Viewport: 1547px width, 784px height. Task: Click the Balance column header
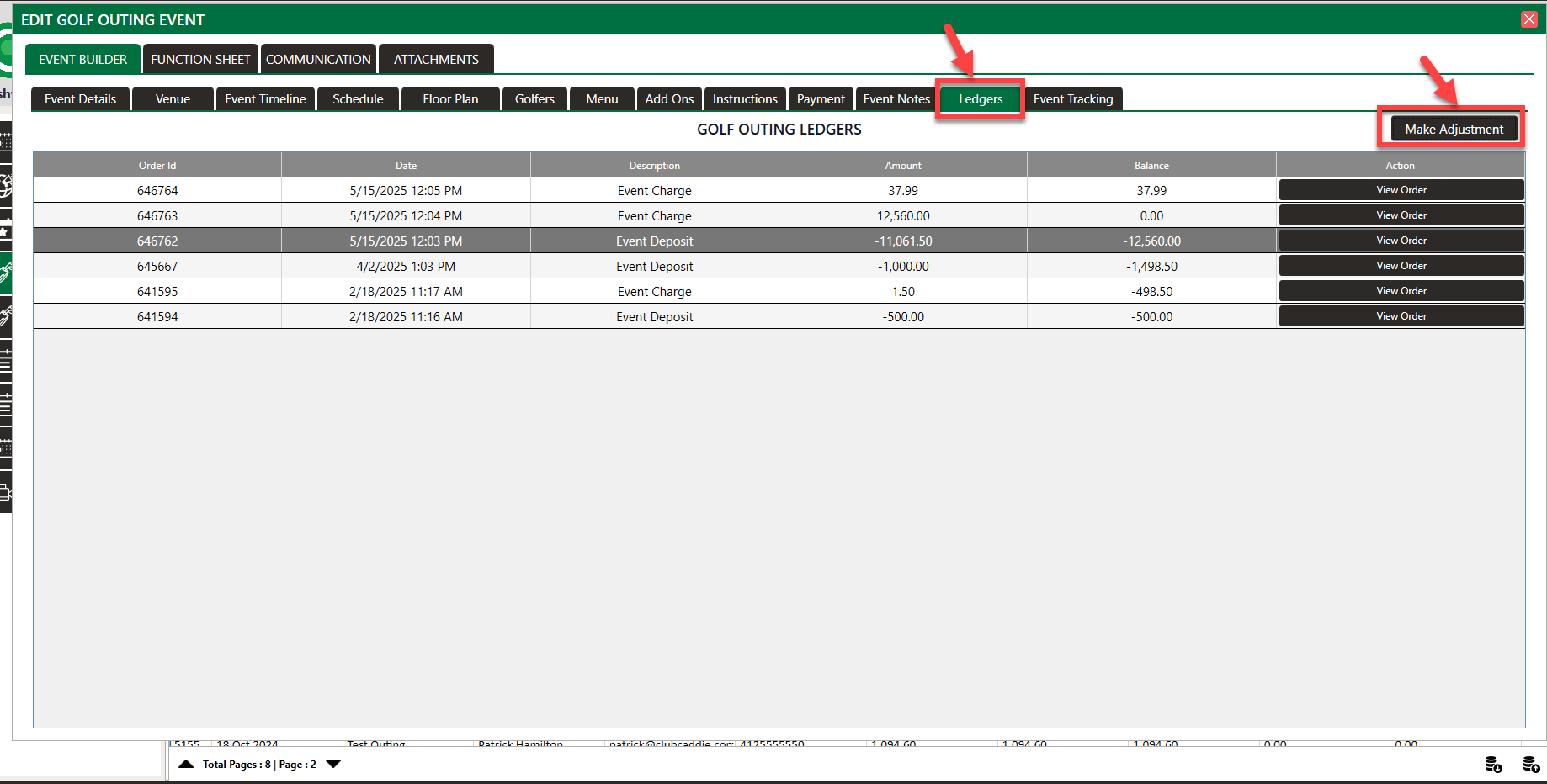point(1151,166)
